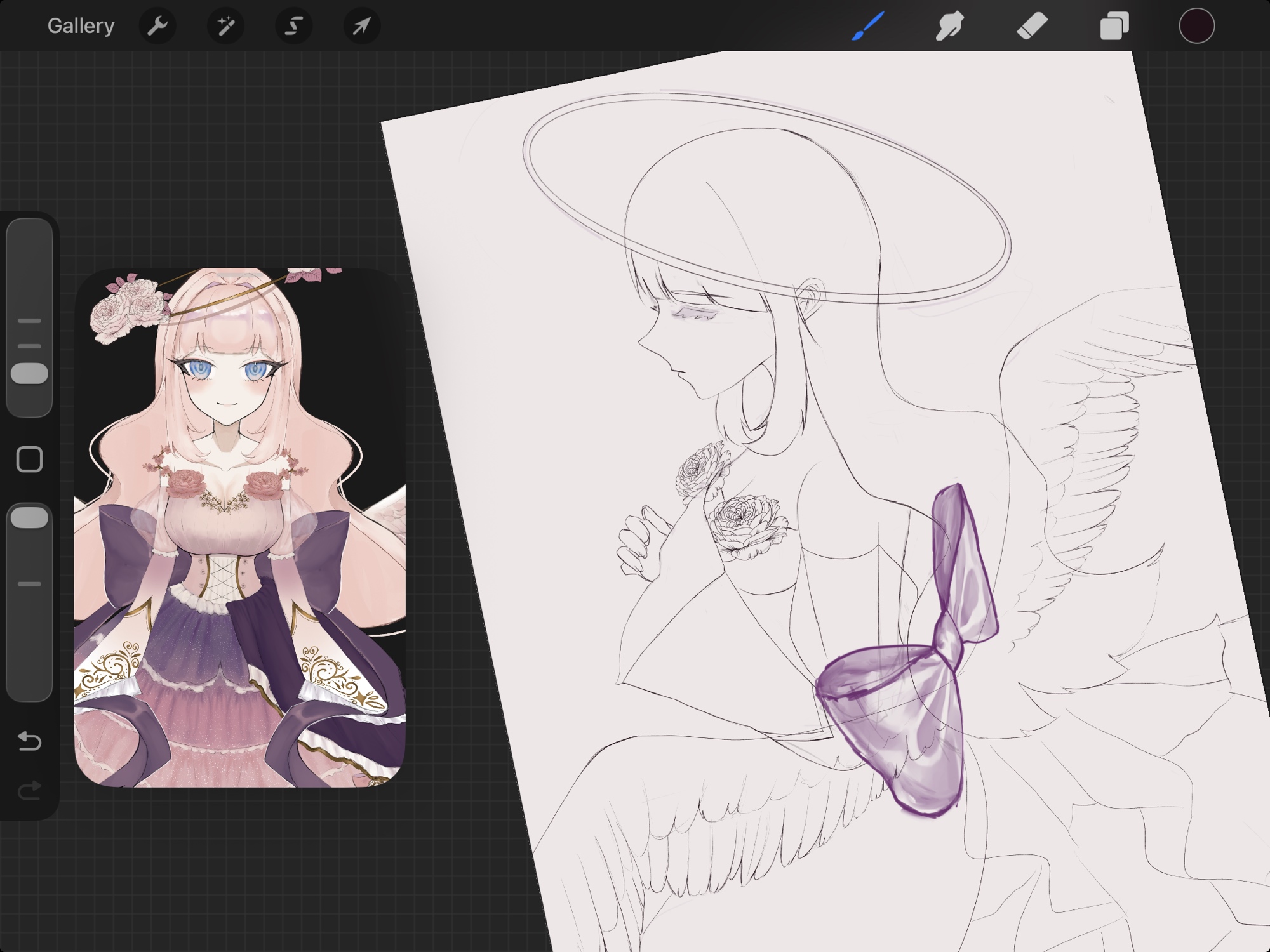
Task: Tap the square Modify button in sidebar
Action: pos(29,459)
